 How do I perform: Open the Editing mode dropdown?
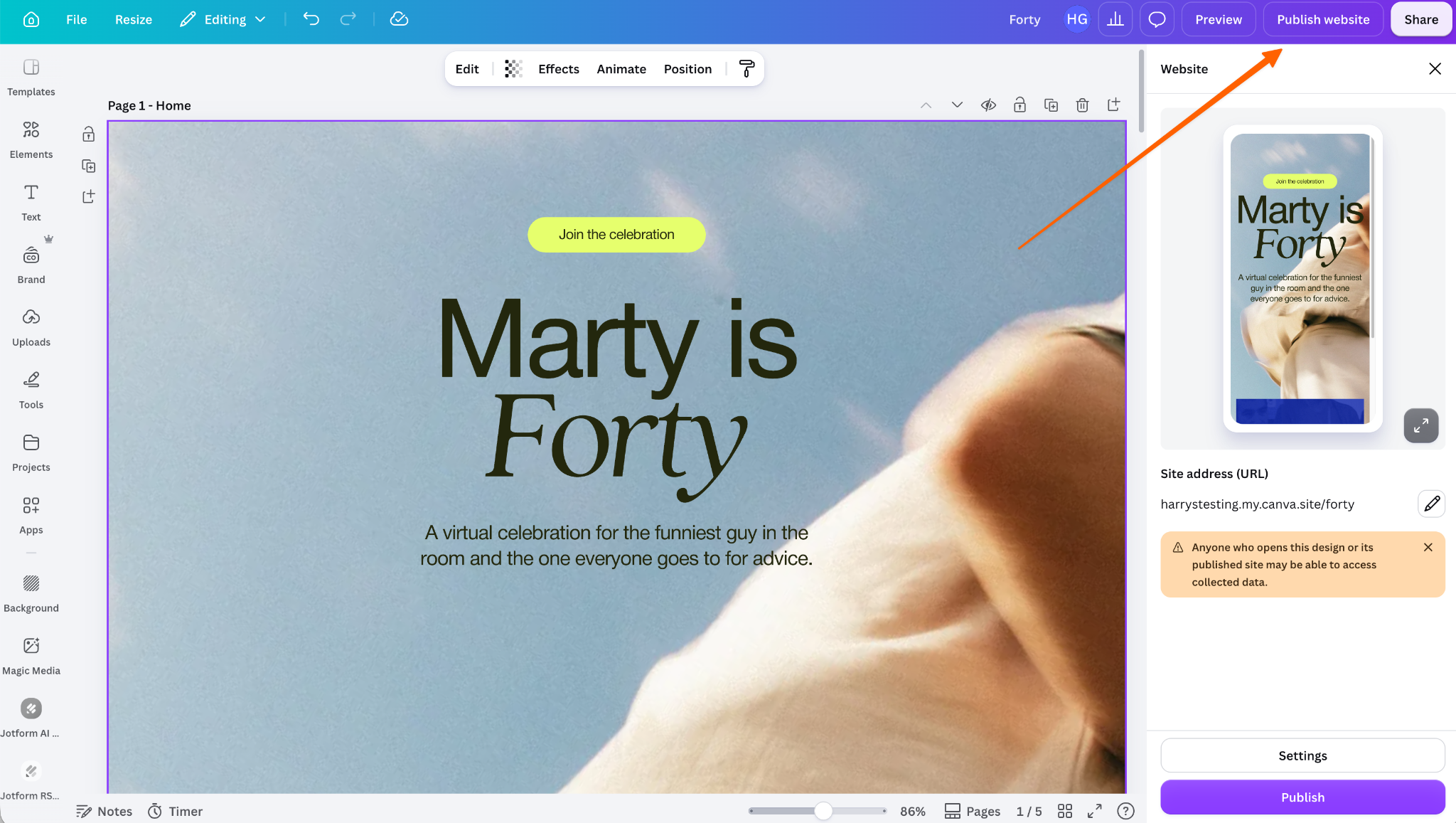coord(223,19)
